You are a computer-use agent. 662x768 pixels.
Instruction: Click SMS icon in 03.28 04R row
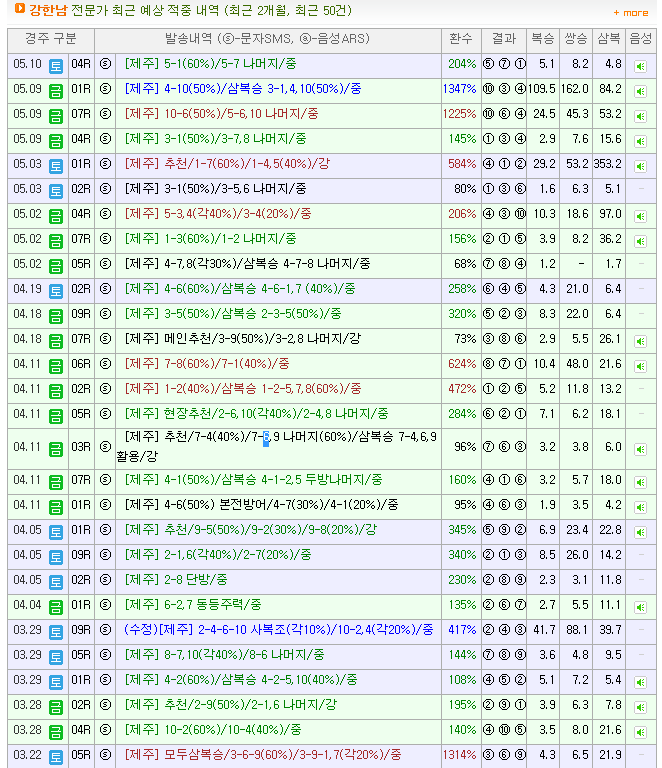[x=105, y=730]
